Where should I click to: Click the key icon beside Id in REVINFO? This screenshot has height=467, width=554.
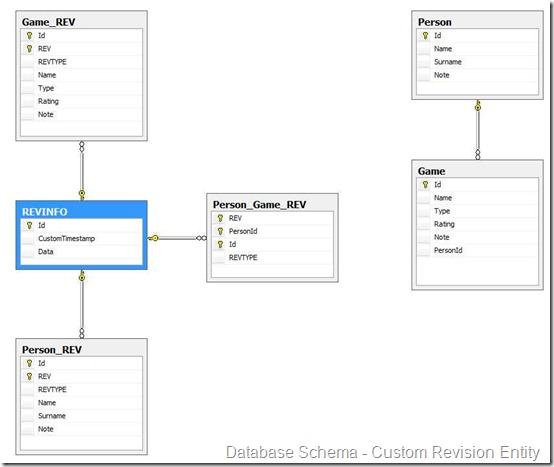pyautogui.click(x=29, y=225)
